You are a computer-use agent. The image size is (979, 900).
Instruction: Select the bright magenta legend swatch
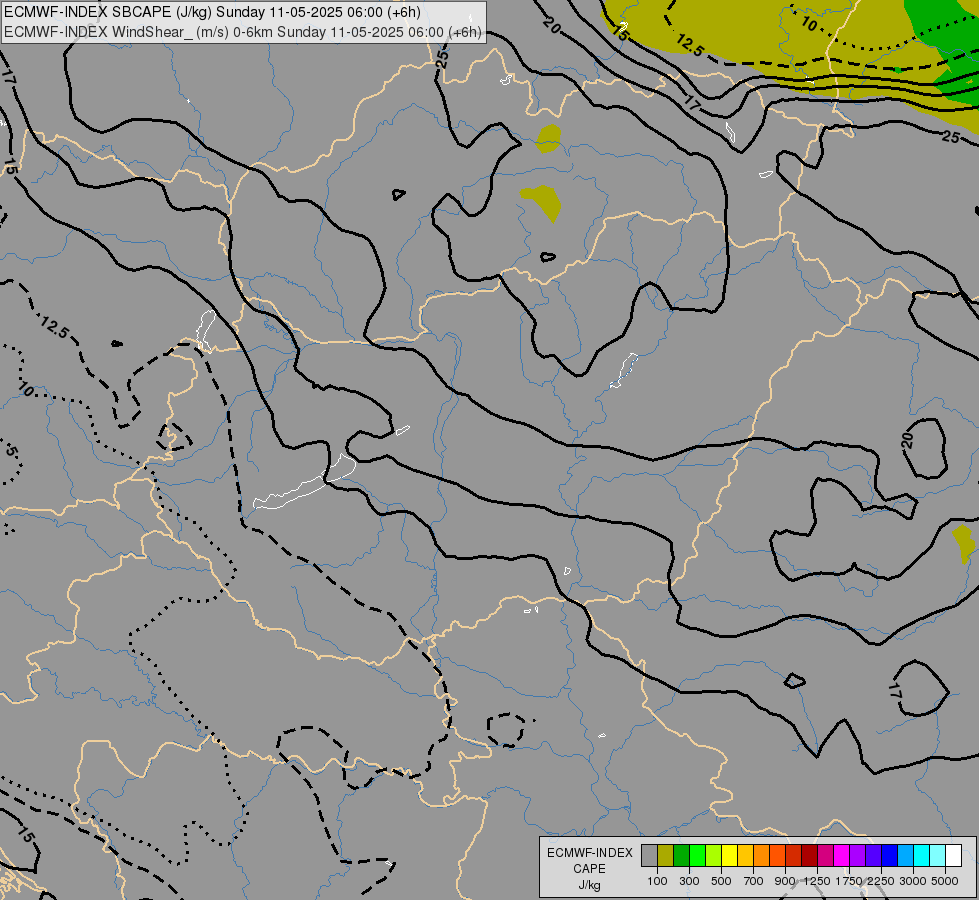click(x=842, y=856)
